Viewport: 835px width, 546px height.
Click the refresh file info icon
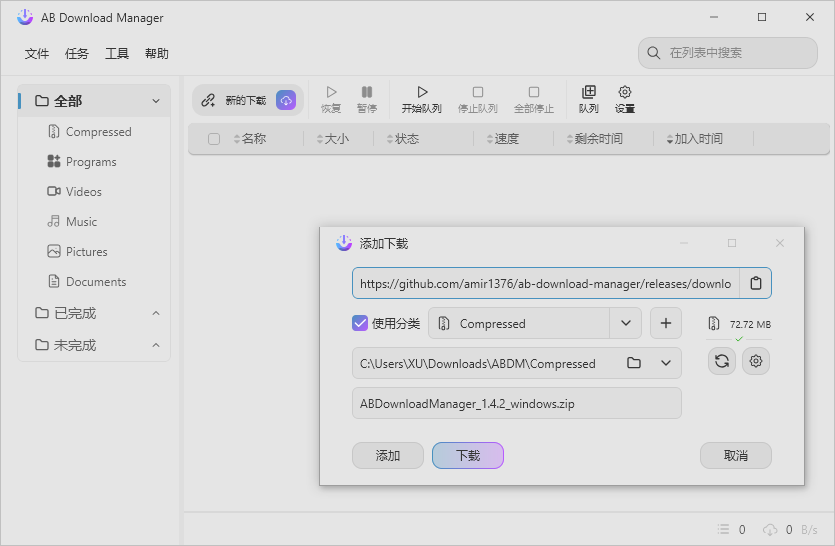[722, 361]
